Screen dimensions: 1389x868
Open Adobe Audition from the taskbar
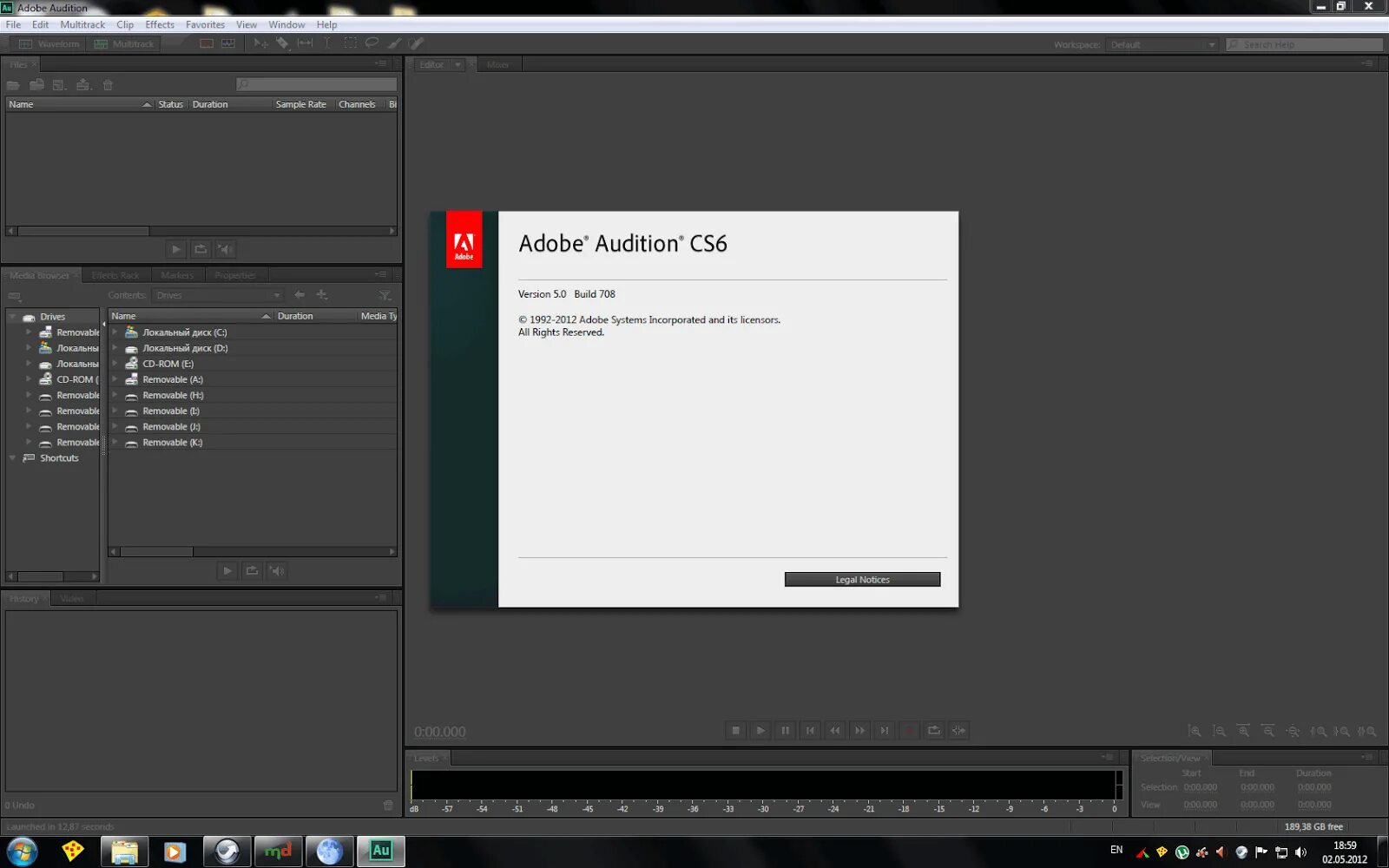(380, 851)
